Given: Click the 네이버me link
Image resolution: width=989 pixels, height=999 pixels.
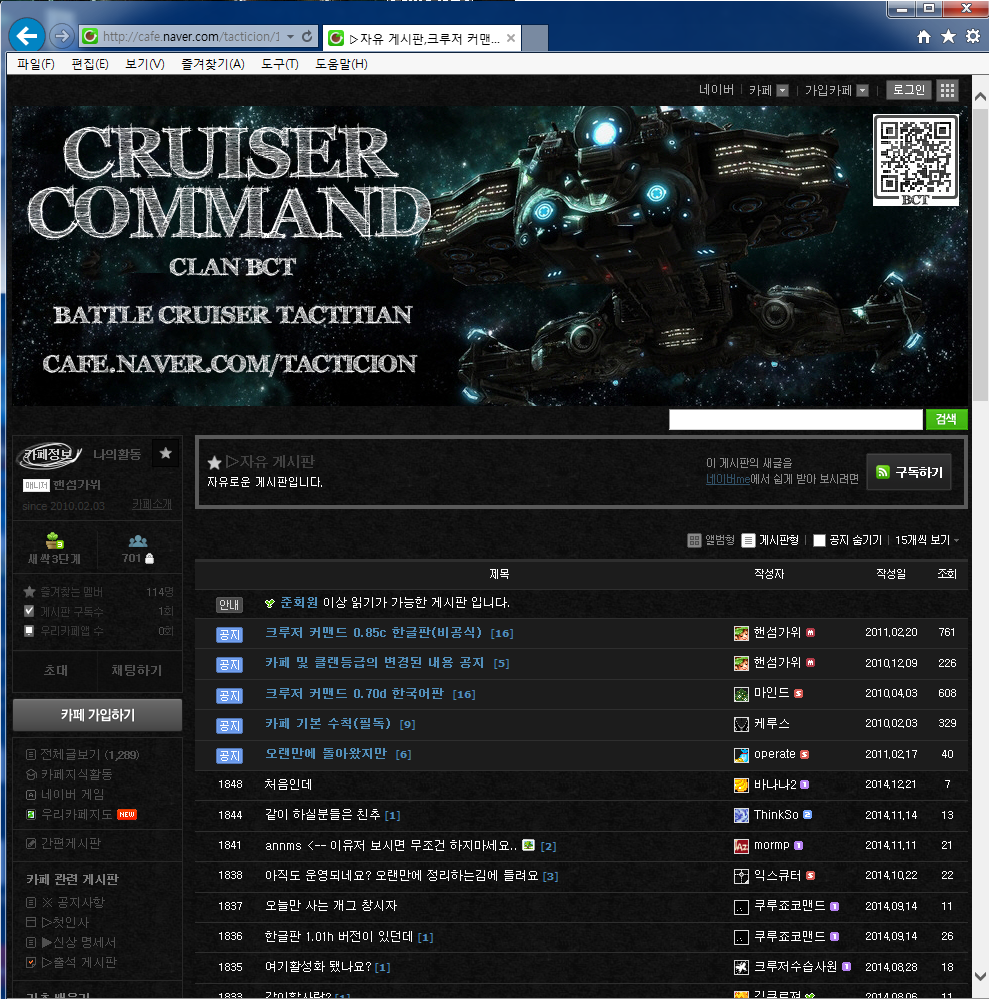Looking at the screenshot, I should pos(728,479).
